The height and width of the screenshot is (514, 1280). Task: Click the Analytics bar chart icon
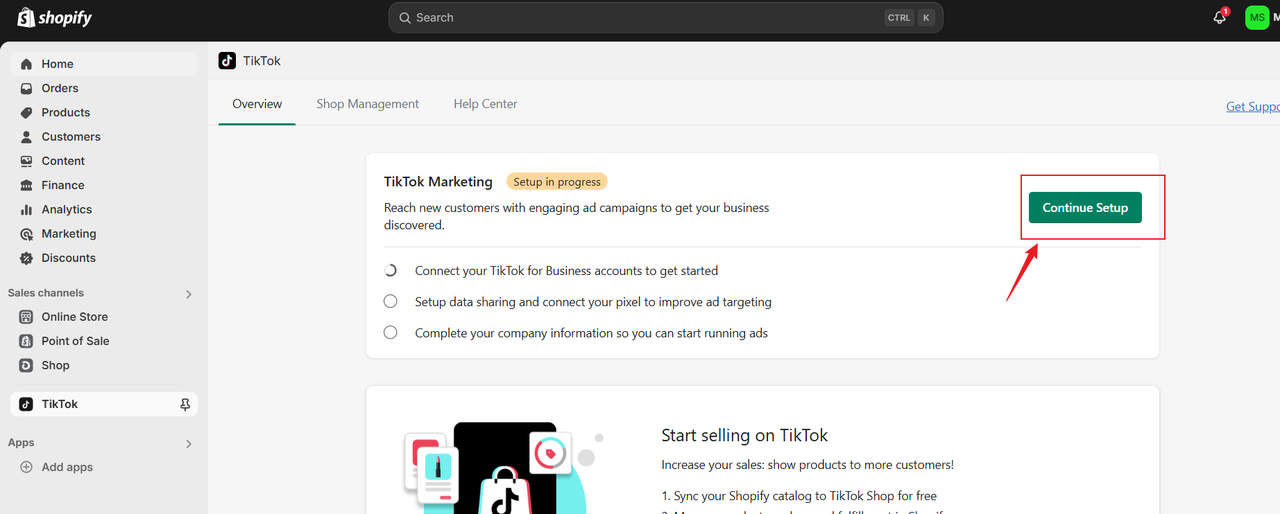(27, 209)
